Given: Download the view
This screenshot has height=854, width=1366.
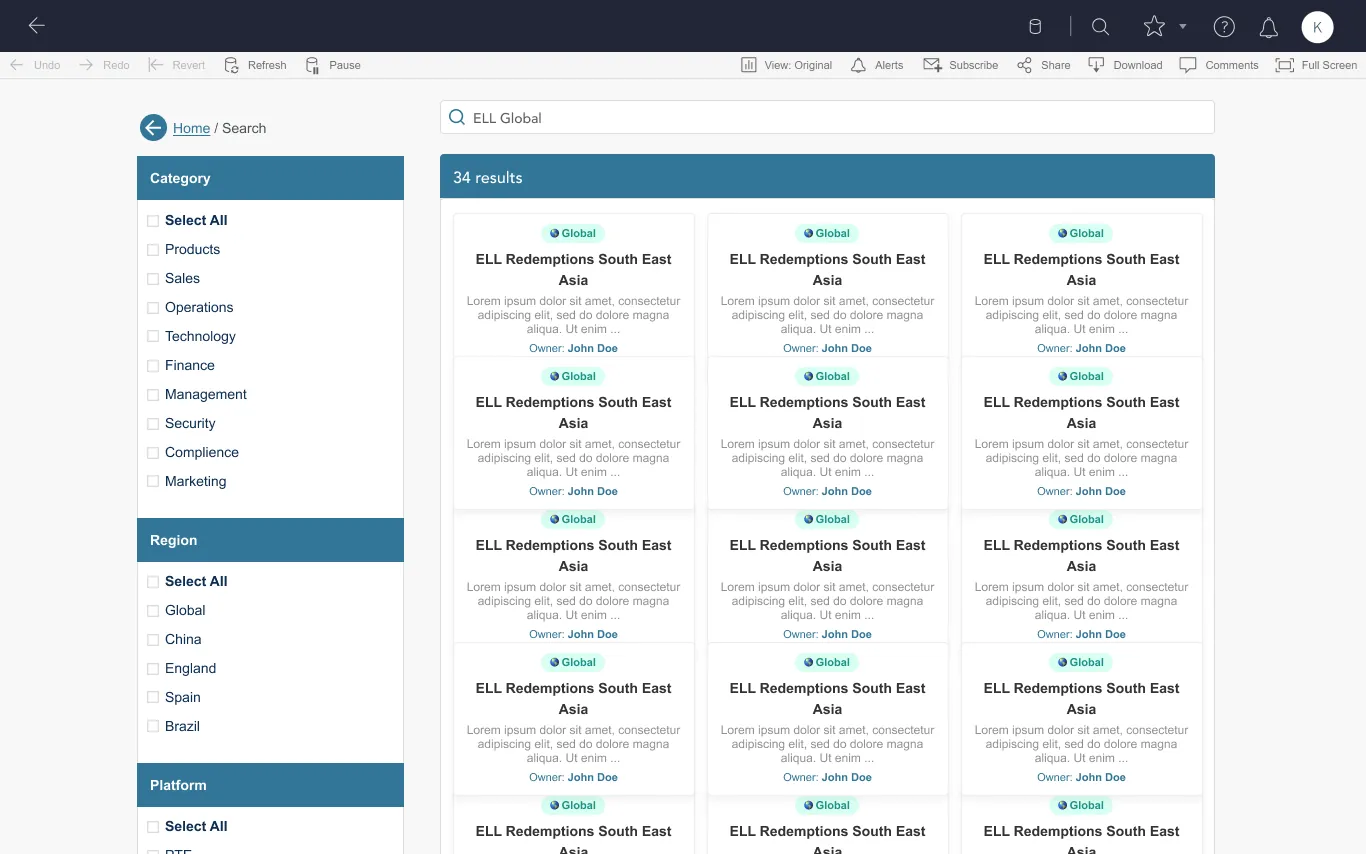Looking at the screenshot, I should (x=1125, y=65).
